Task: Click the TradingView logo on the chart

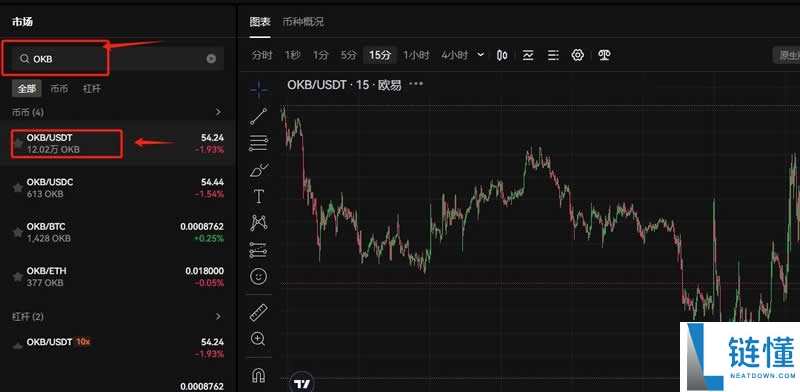Action: pos(302,384)
